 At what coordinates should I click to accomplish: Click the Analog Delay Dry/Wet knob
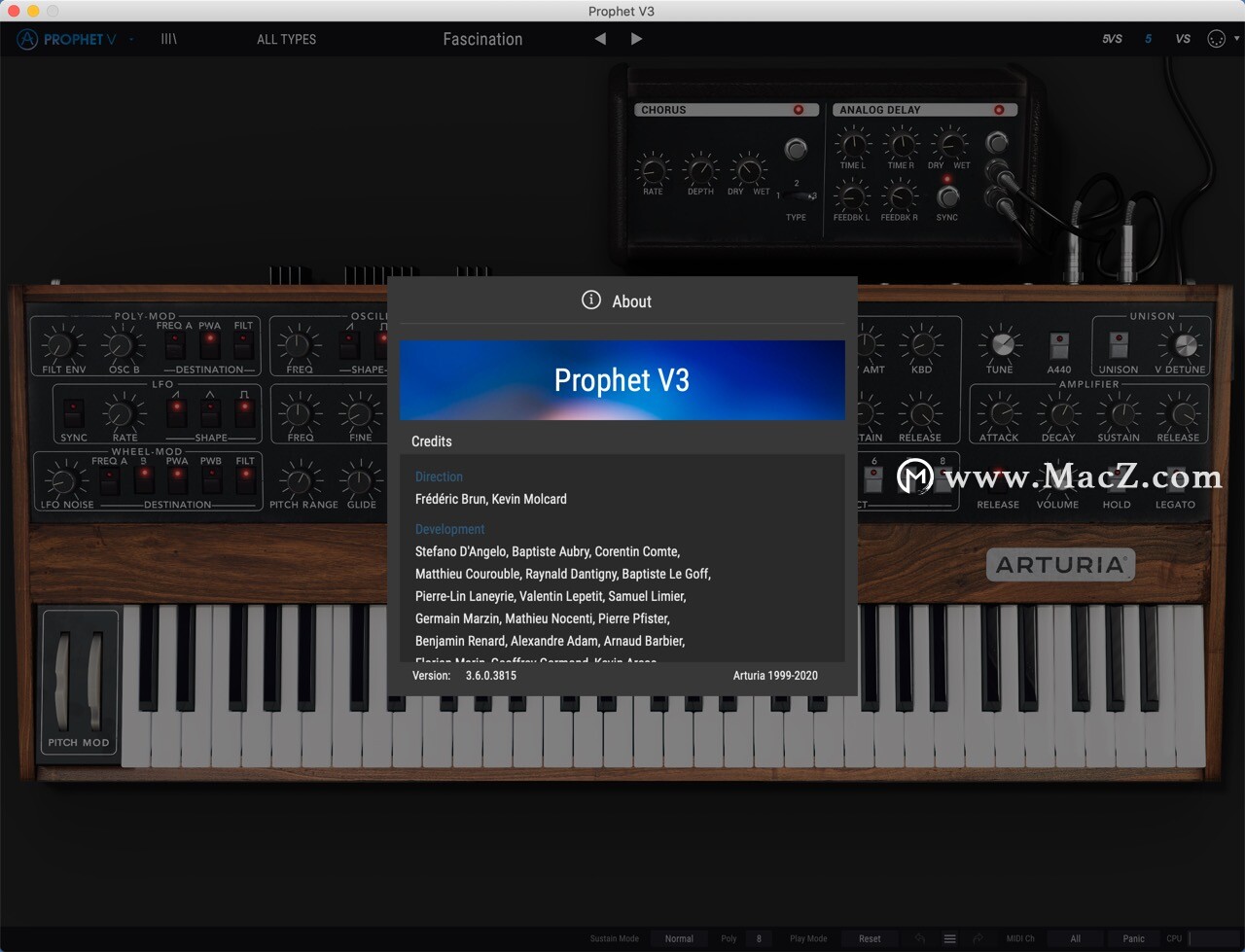[x=948, y=144]
